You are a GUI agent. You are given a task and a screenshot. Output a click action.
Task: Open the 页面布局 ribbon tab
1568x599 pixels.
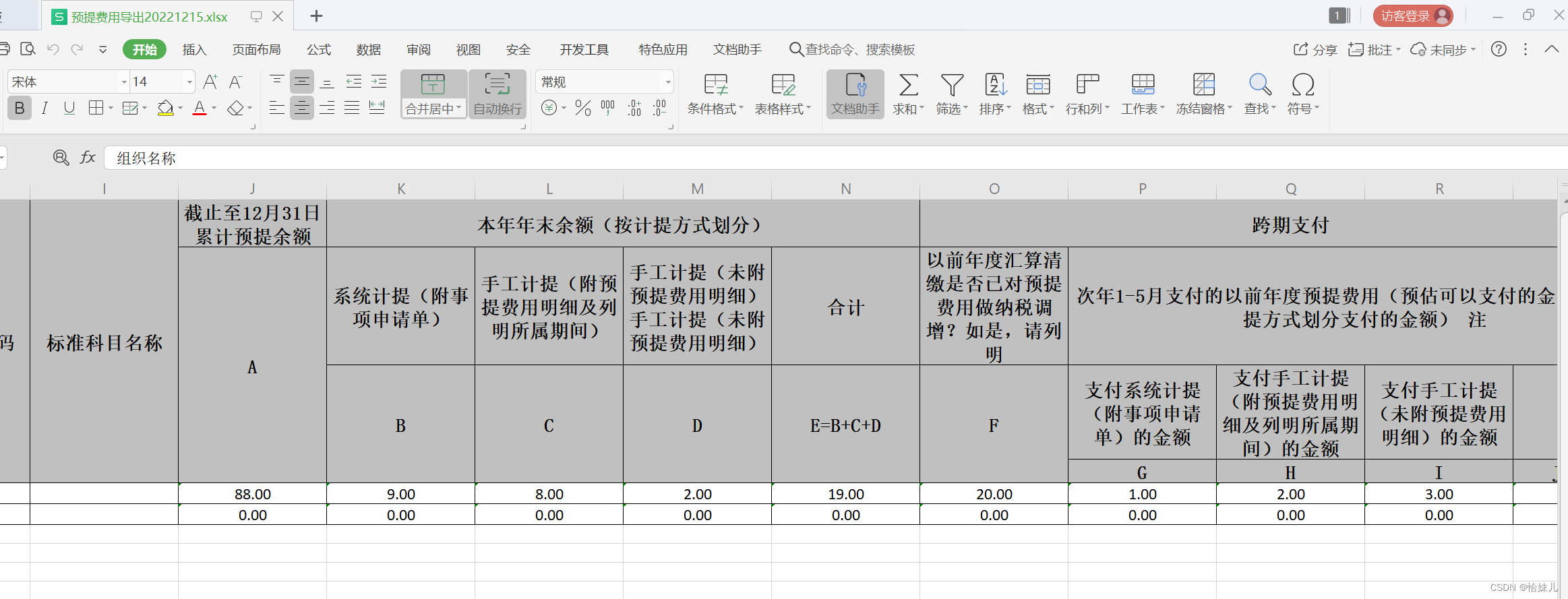[x=256, y=49]
